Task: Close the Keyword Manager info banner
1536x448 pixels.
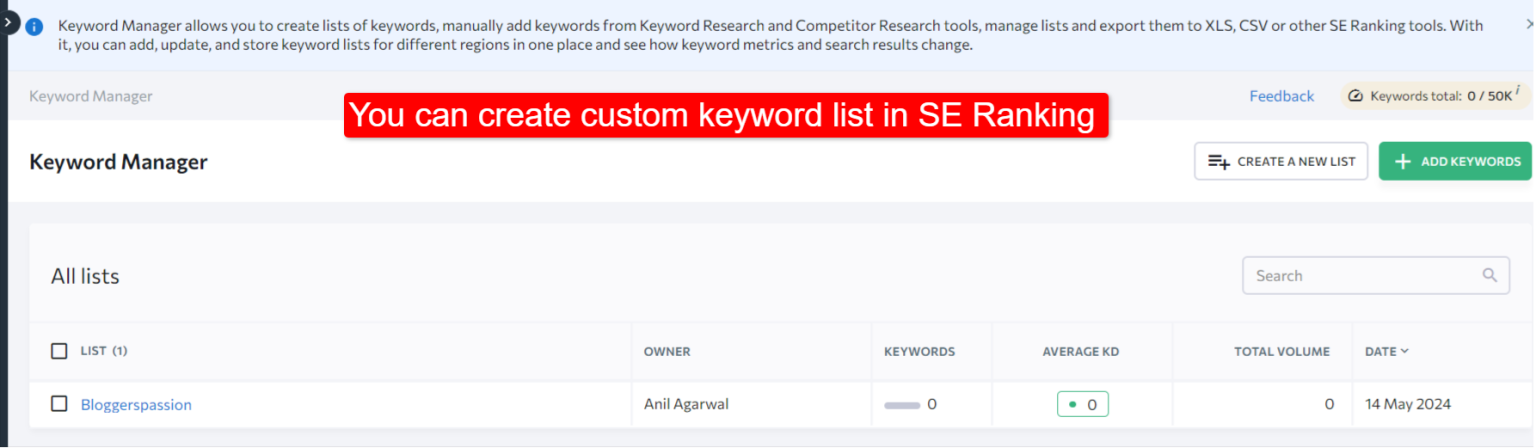Action: coord(1529,24)
